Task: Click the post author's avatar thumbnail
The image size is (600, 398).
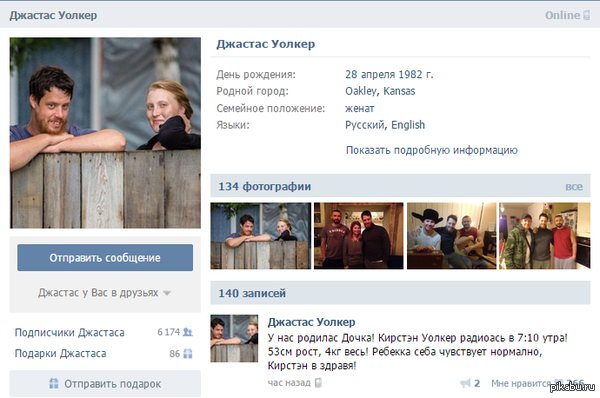Action: 234,338
